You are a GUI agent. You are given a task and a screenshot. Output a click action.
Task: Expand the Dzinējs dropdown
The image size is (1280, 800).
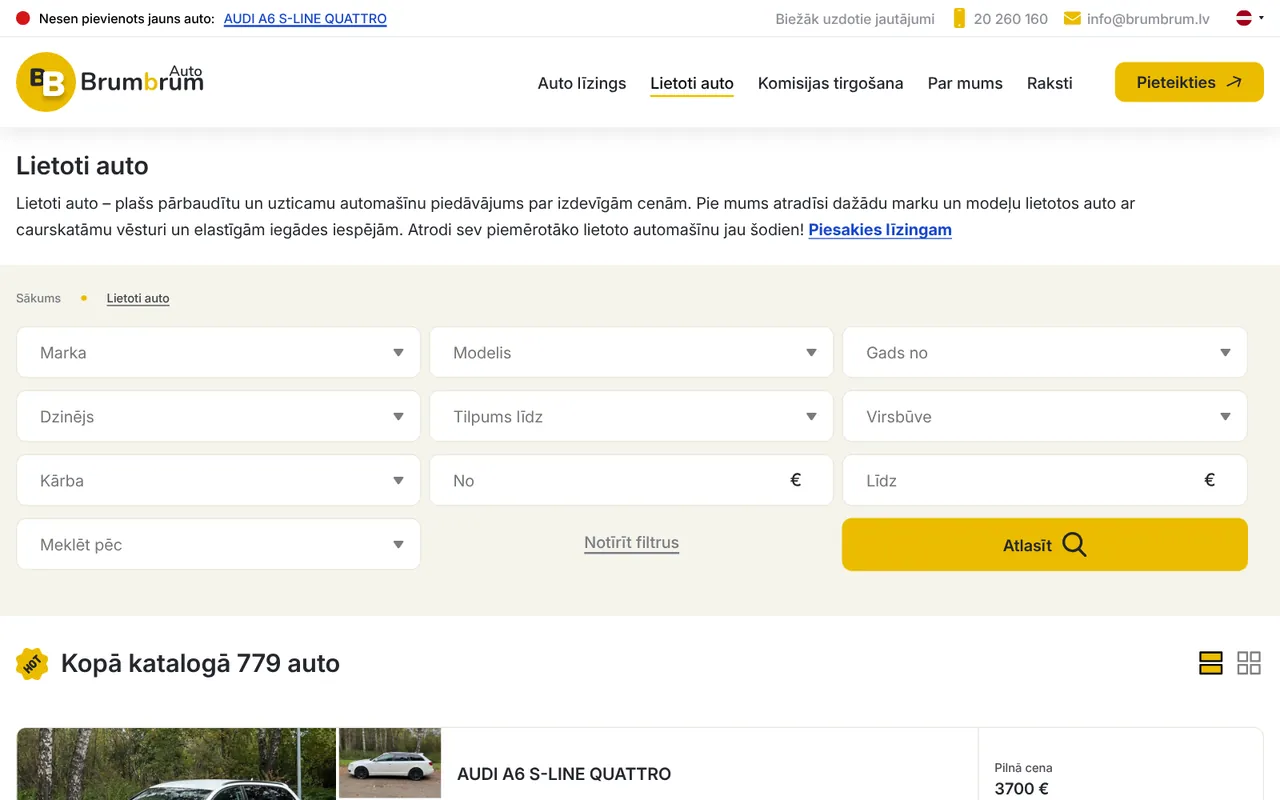point(218,416)
